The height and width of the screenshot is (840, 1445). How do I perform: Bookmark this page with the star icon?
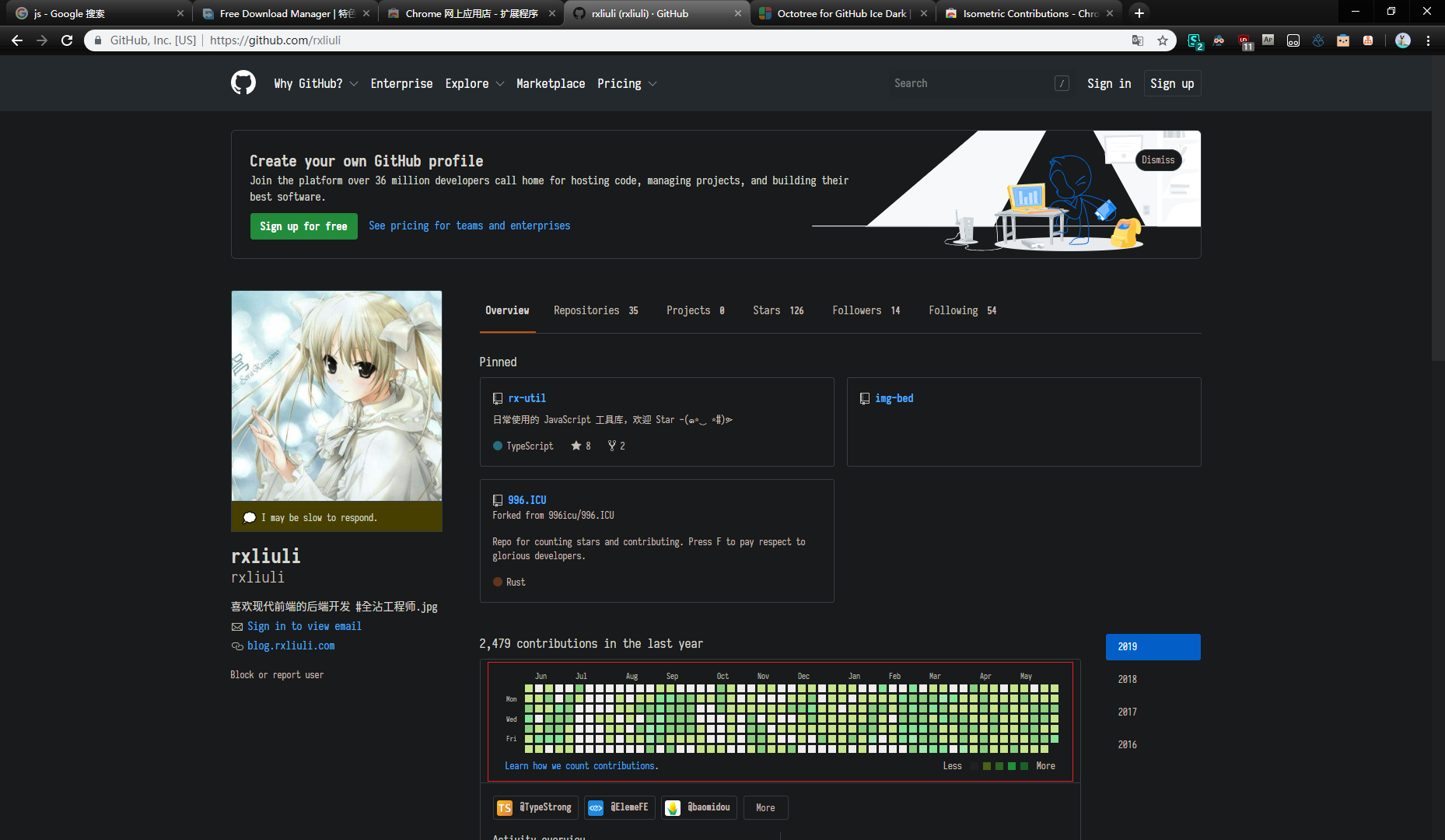pos(1163,40)
